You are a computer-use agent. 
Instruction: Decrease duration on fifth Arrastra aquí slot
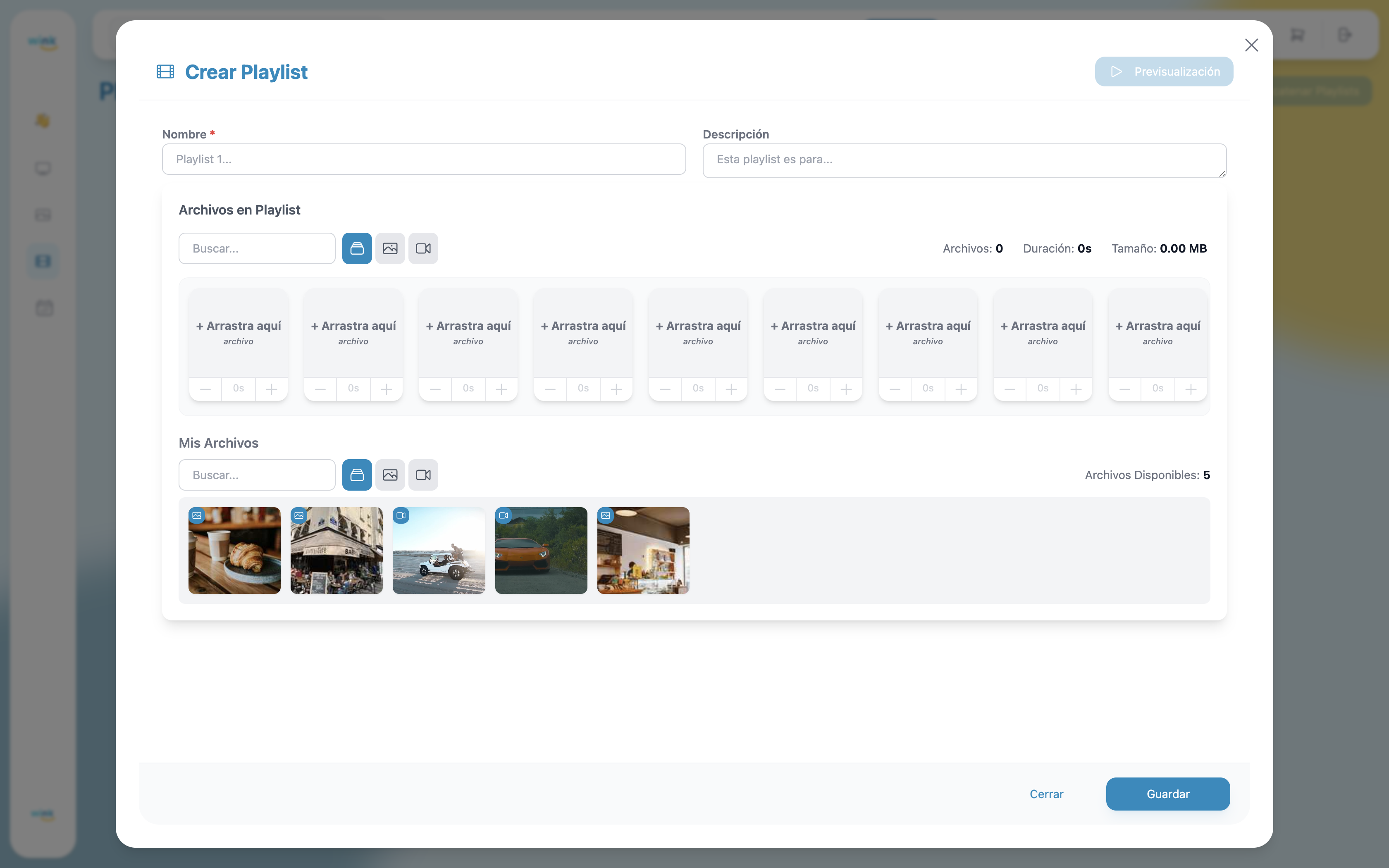[665, 389]
